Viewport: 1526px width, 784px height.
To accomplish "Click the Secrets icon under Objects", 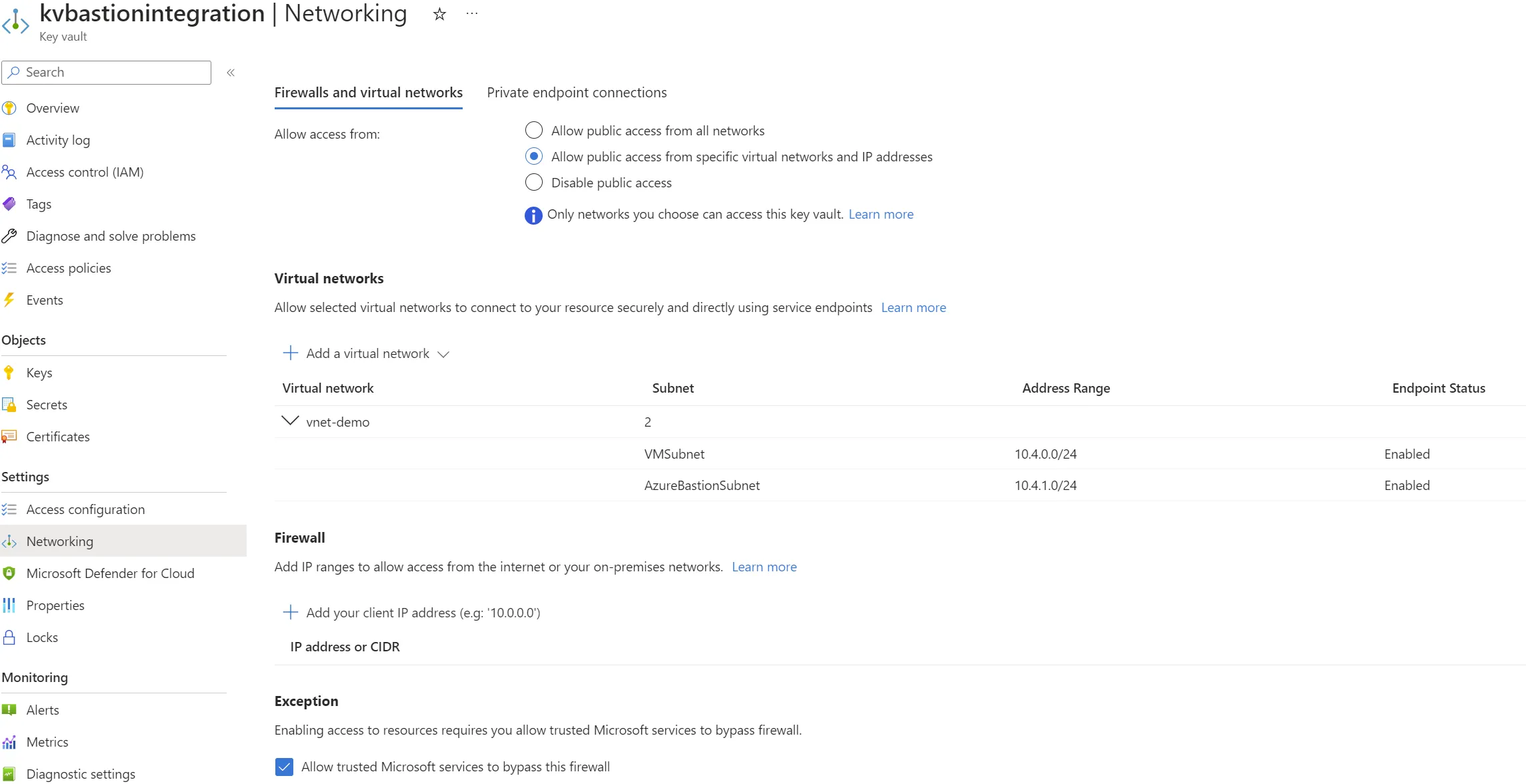I will (x=9, y=405).
